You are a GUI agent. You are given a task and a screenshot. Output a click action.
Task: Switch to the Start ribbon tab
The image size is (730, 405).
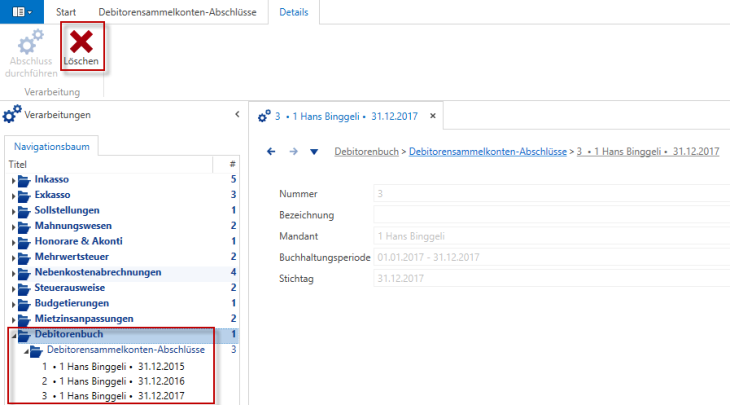[66, 12]
